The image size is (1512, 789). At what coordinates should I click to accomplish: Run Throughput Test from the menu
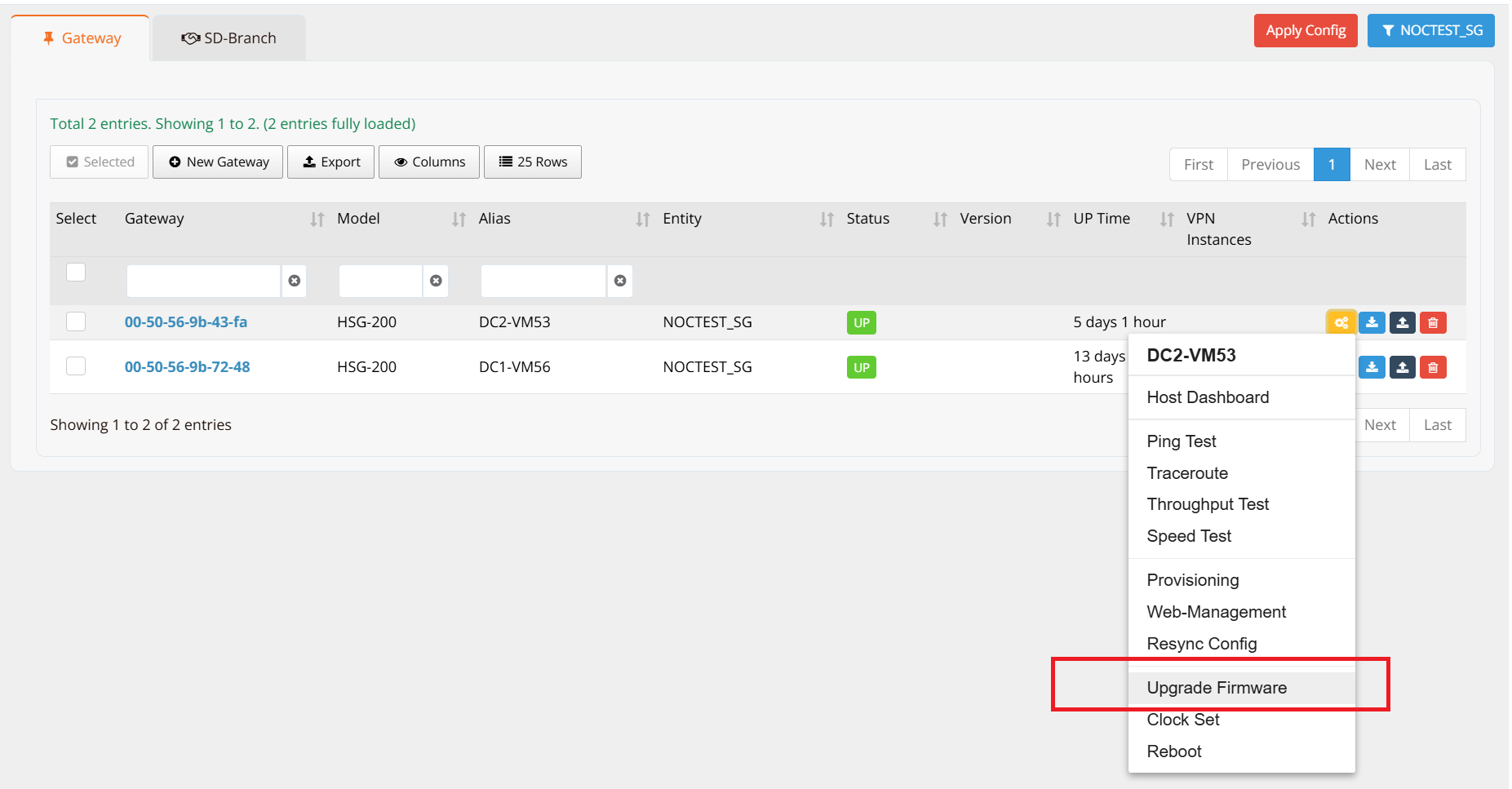(x=1241, y=504)
